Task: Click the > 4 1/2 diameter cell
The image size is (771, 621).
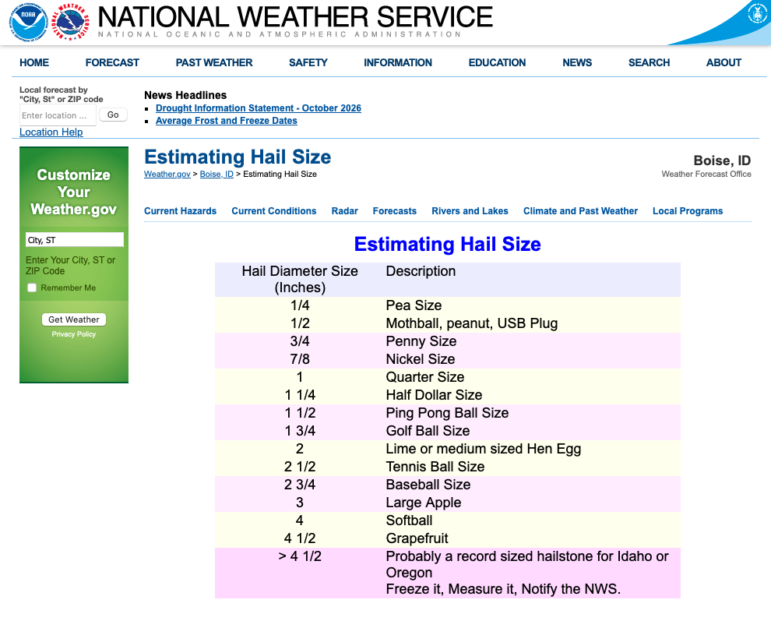Action: (300, 556)
